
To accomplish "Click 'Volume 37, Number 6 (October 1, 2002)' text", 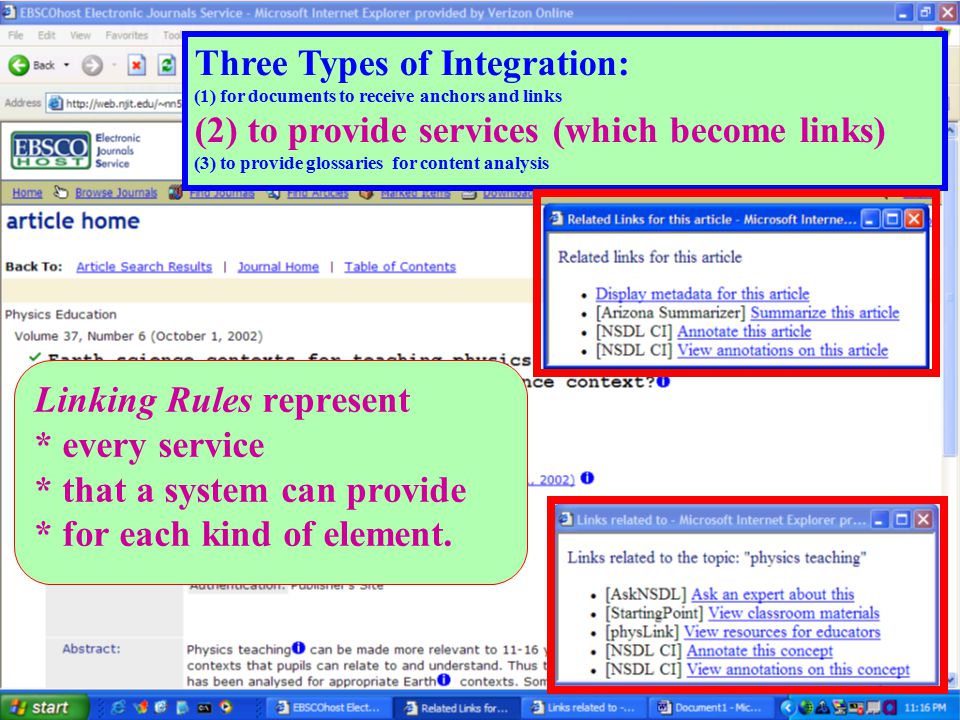I will [x=138, y=336].
